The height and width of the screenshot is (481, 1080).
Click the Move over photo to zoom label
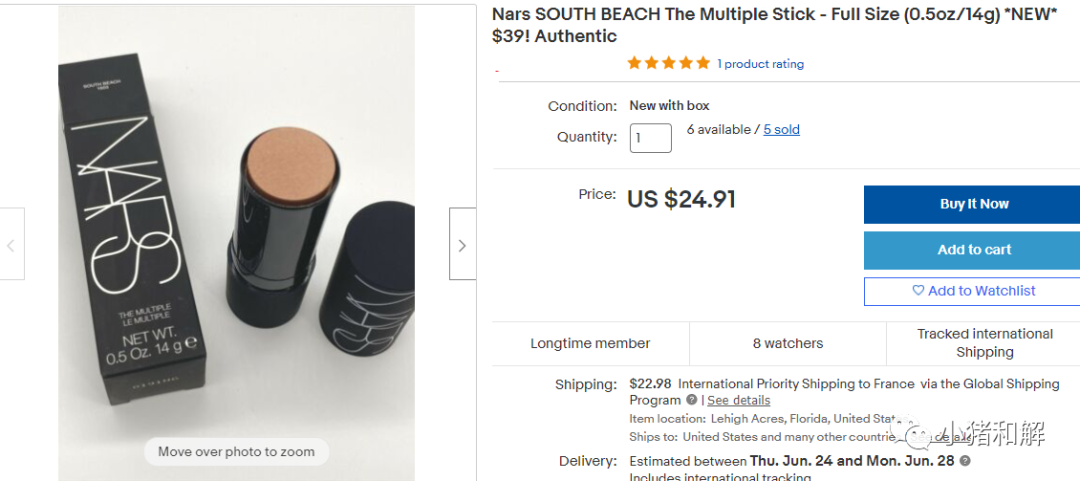(236, 452)
